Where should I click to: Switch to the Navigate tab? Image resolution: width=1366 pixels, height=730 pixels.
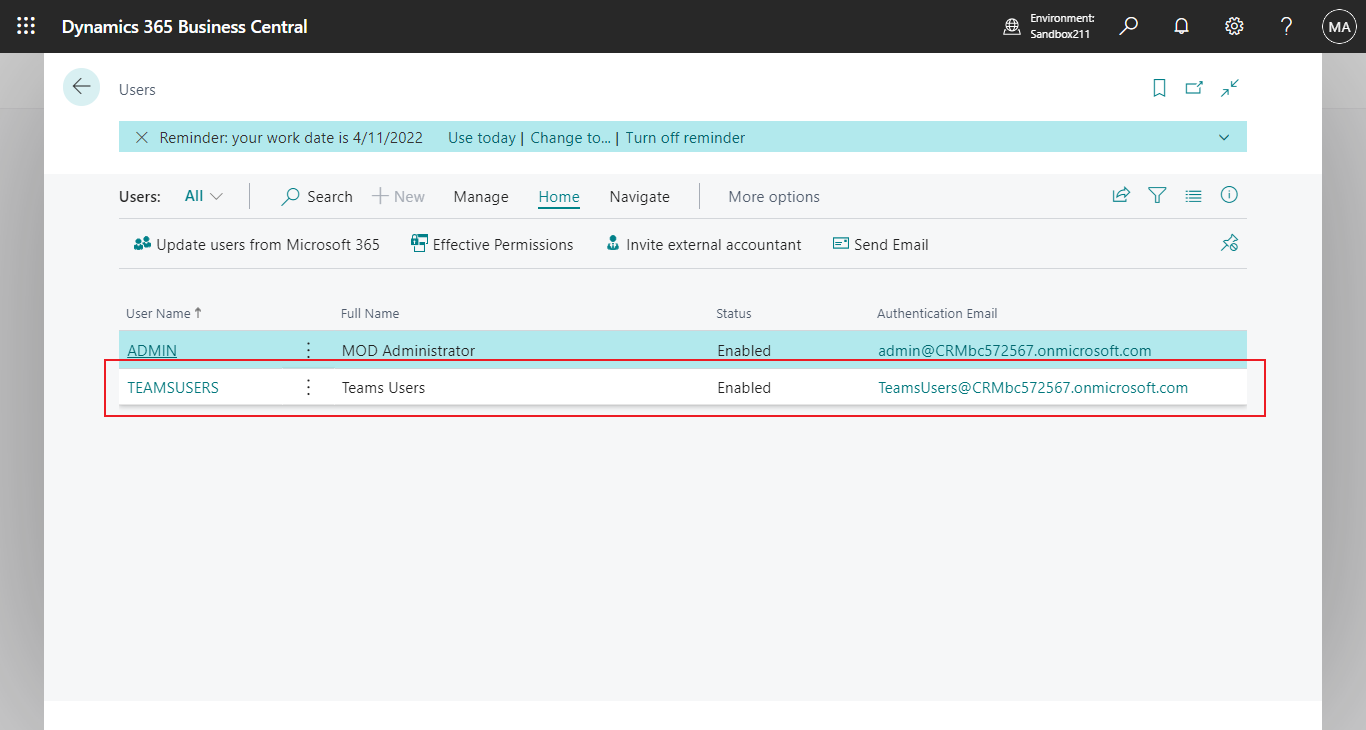pyautogui.click(x=639, y=197)
